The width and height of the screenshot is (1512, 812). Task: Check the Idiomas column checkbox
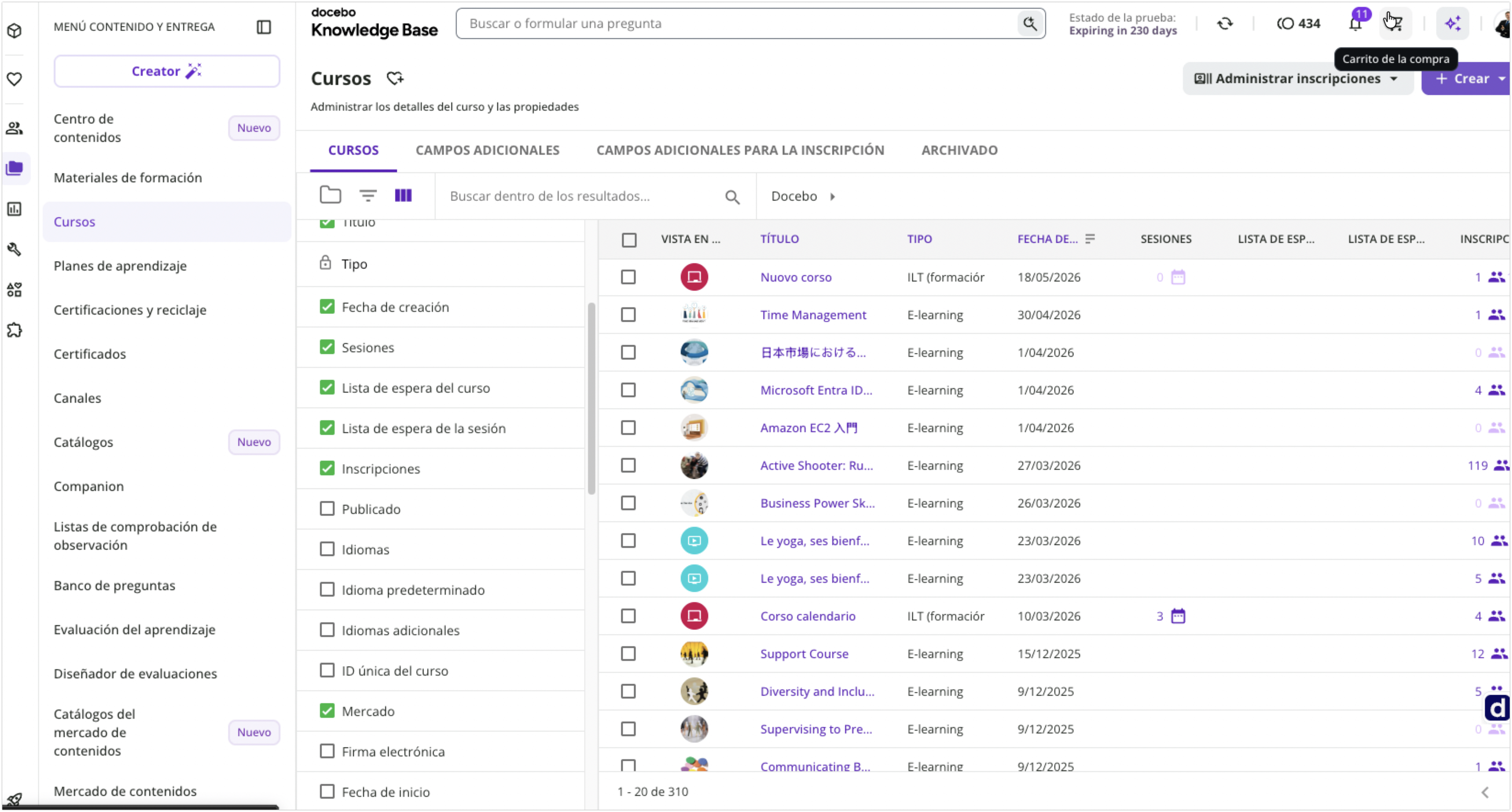(x=327, y=549)
